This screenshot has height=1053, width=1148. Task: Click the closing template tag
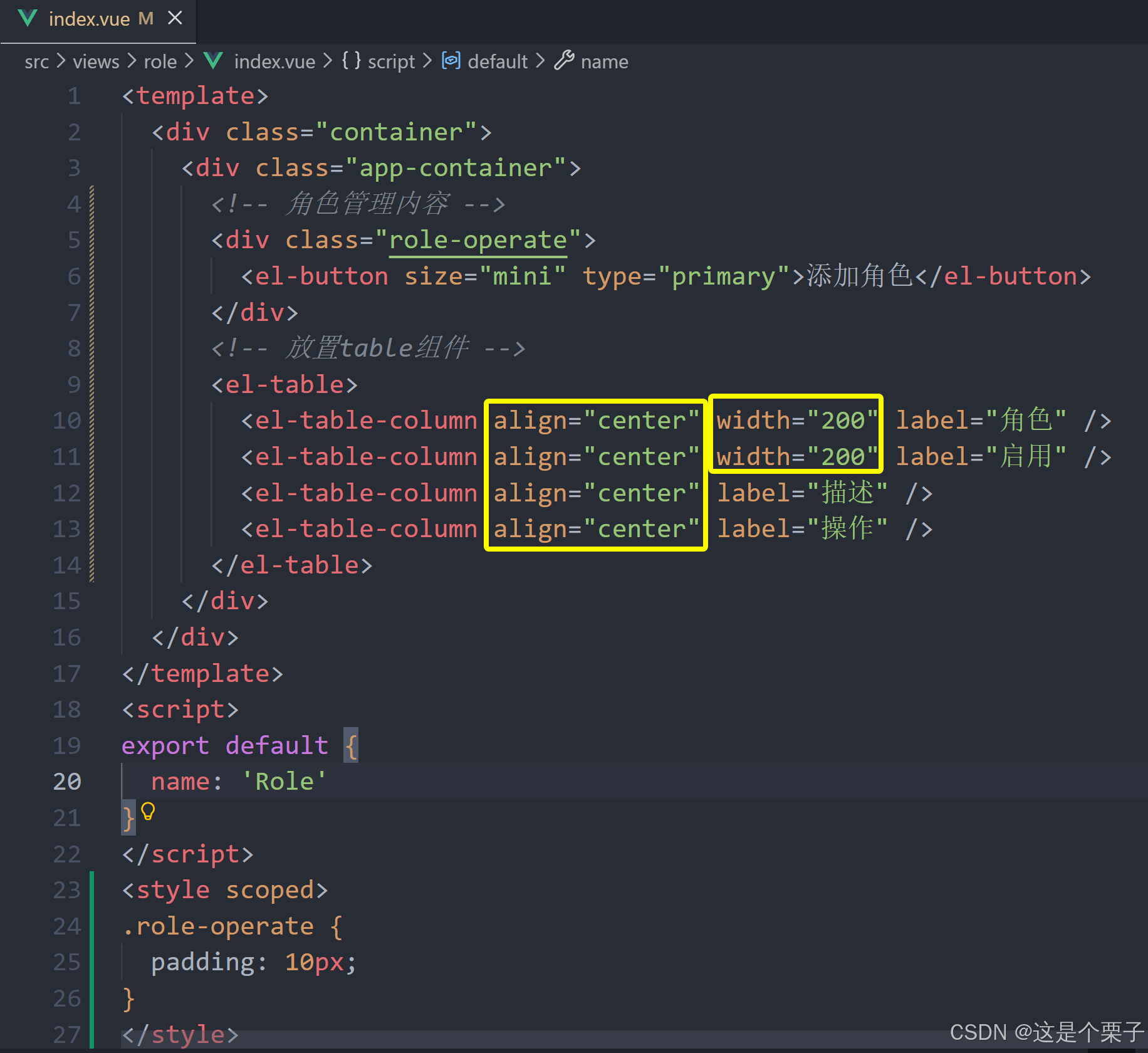pos(202,674)
